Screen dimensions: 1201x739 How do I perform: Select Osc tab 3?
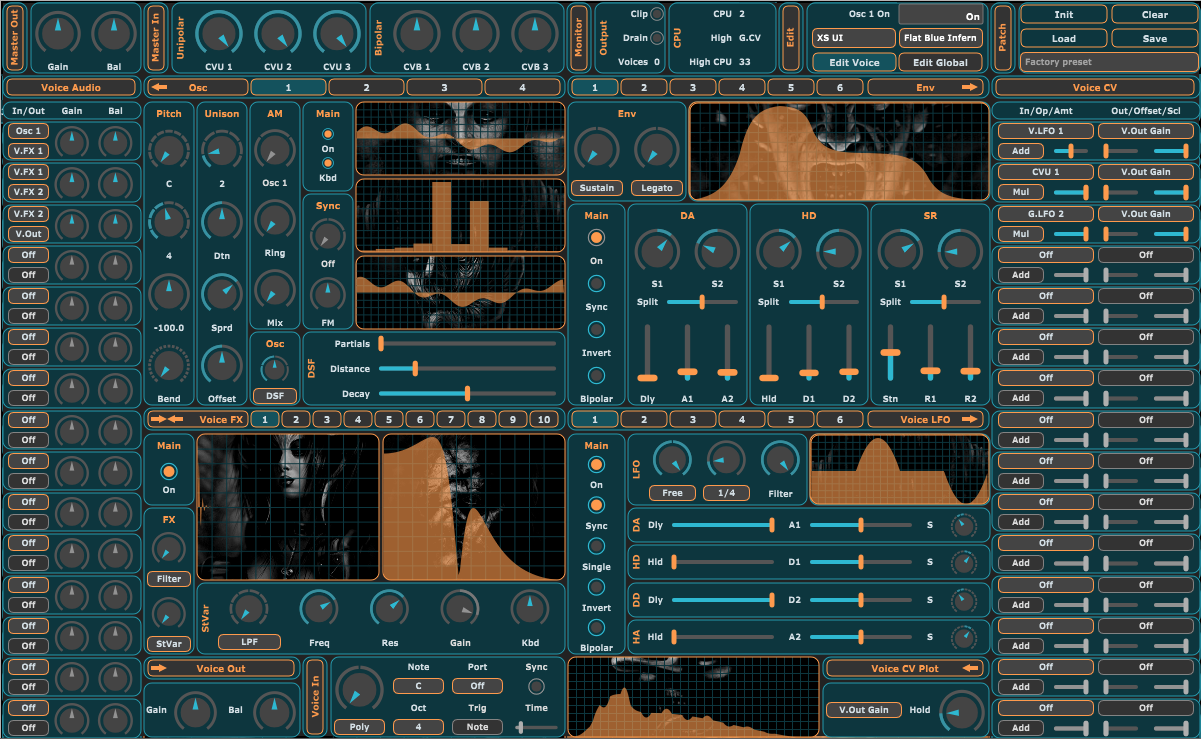443,87
